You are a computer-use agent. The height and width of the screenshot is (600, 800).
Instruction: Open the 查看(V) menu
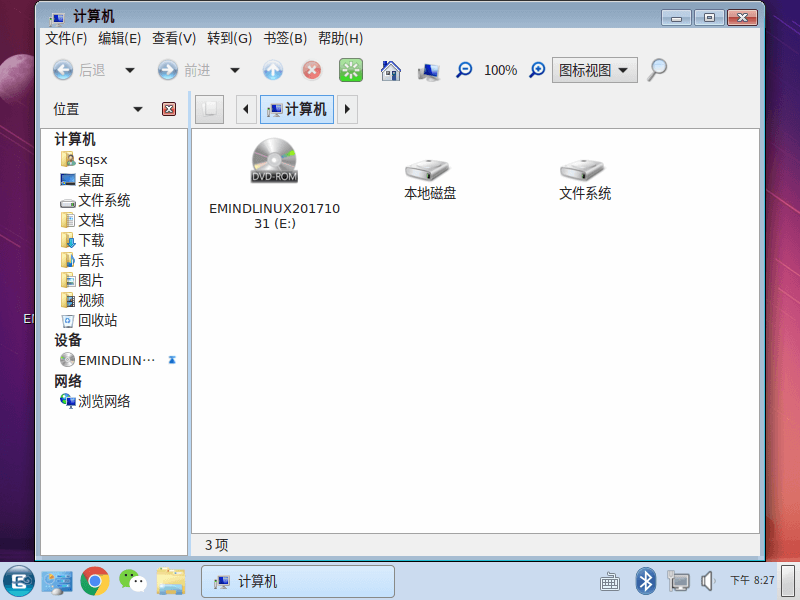[174, 38]
